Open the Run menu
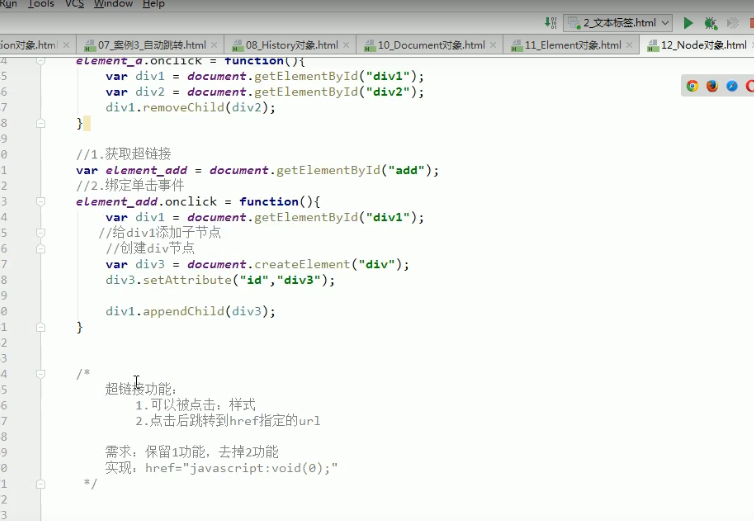Viewport: 754px width, 521px height. tap(8, 4)
